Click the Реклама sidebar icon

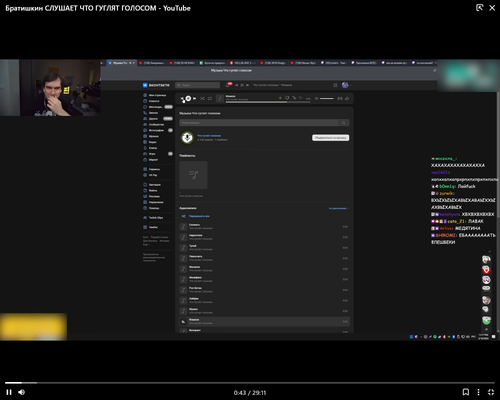click(x=145, y=196)
